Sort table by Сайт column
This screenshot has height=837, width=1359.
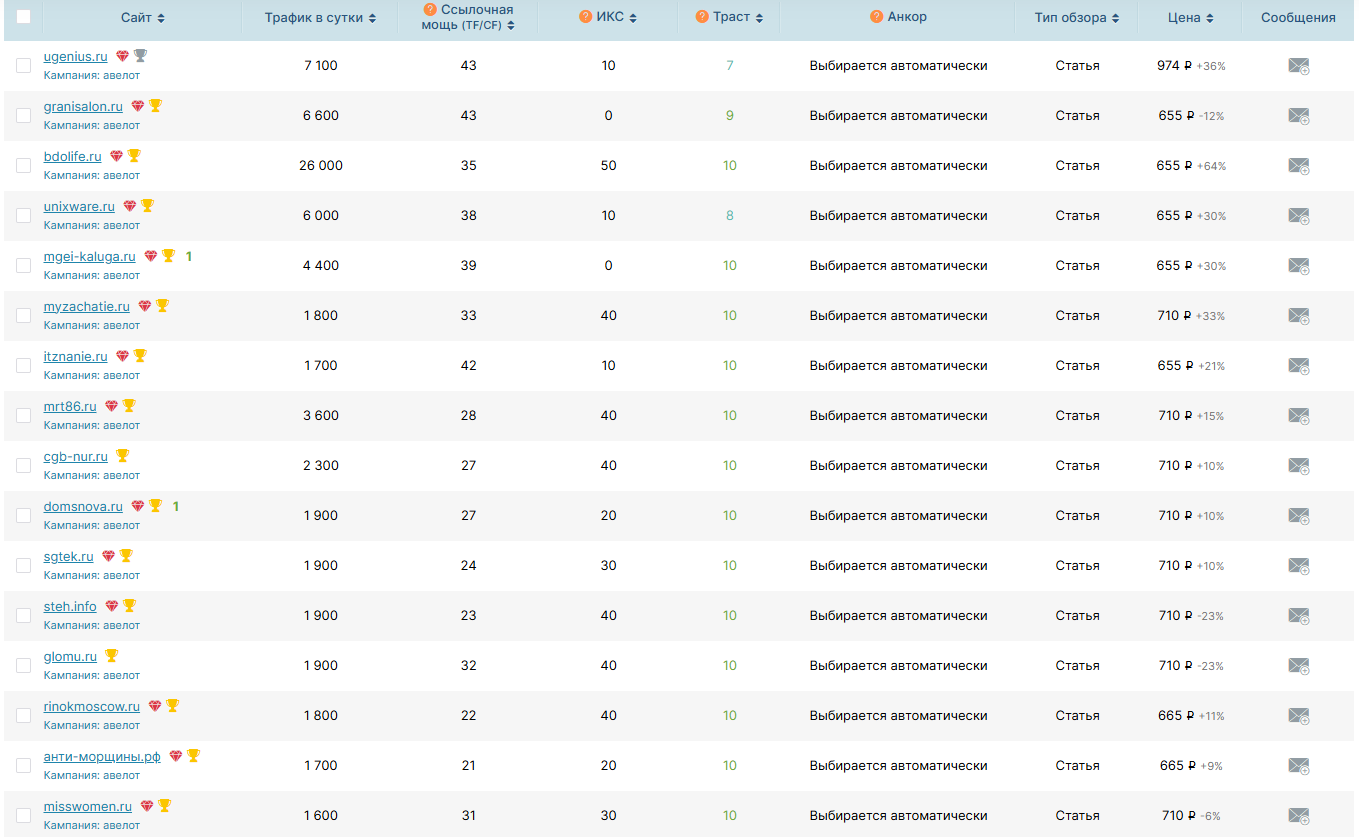(x=143, y=18)
